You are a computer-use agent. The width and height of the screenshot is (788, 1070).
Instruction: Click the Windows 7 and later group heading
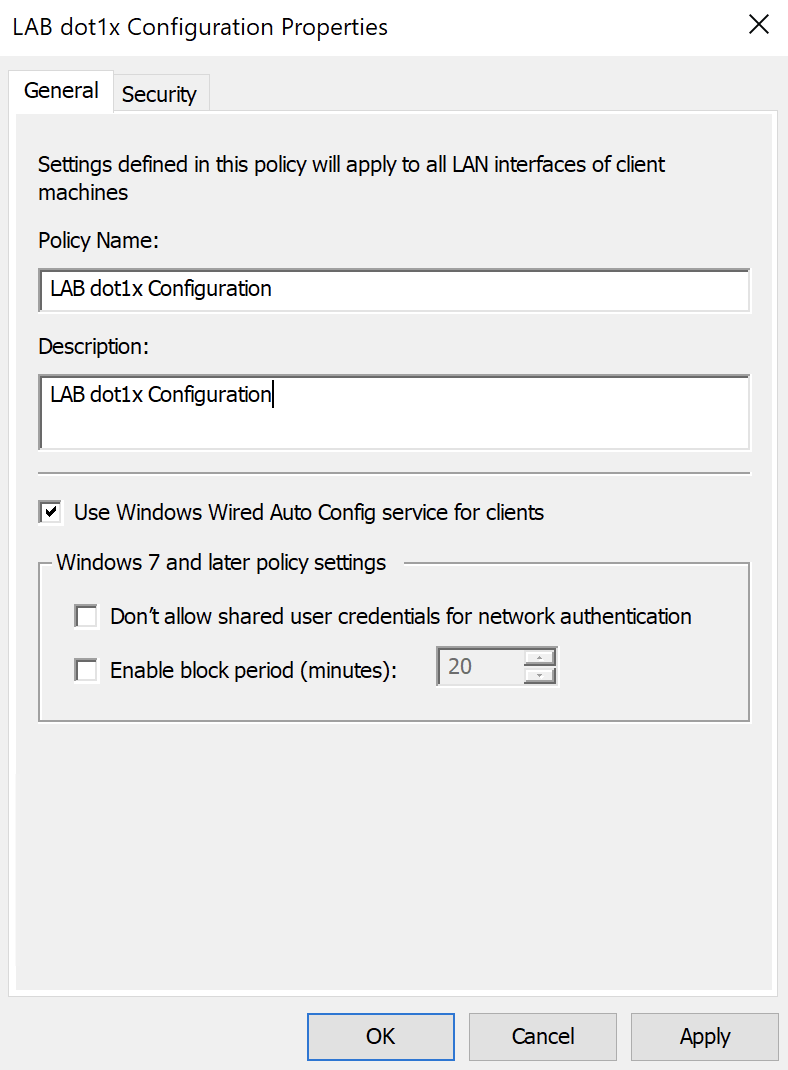coord(221,562)
